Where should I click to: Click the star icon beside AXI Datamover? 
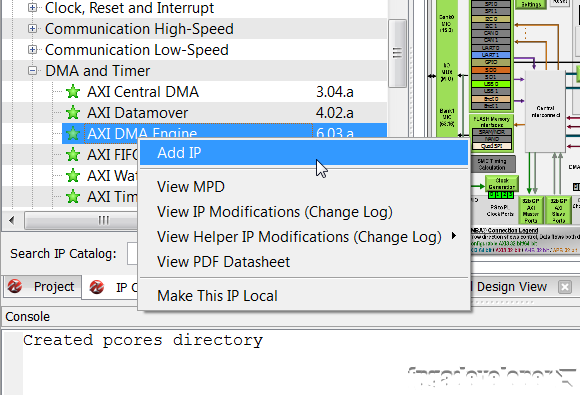(x=73, y=113)
